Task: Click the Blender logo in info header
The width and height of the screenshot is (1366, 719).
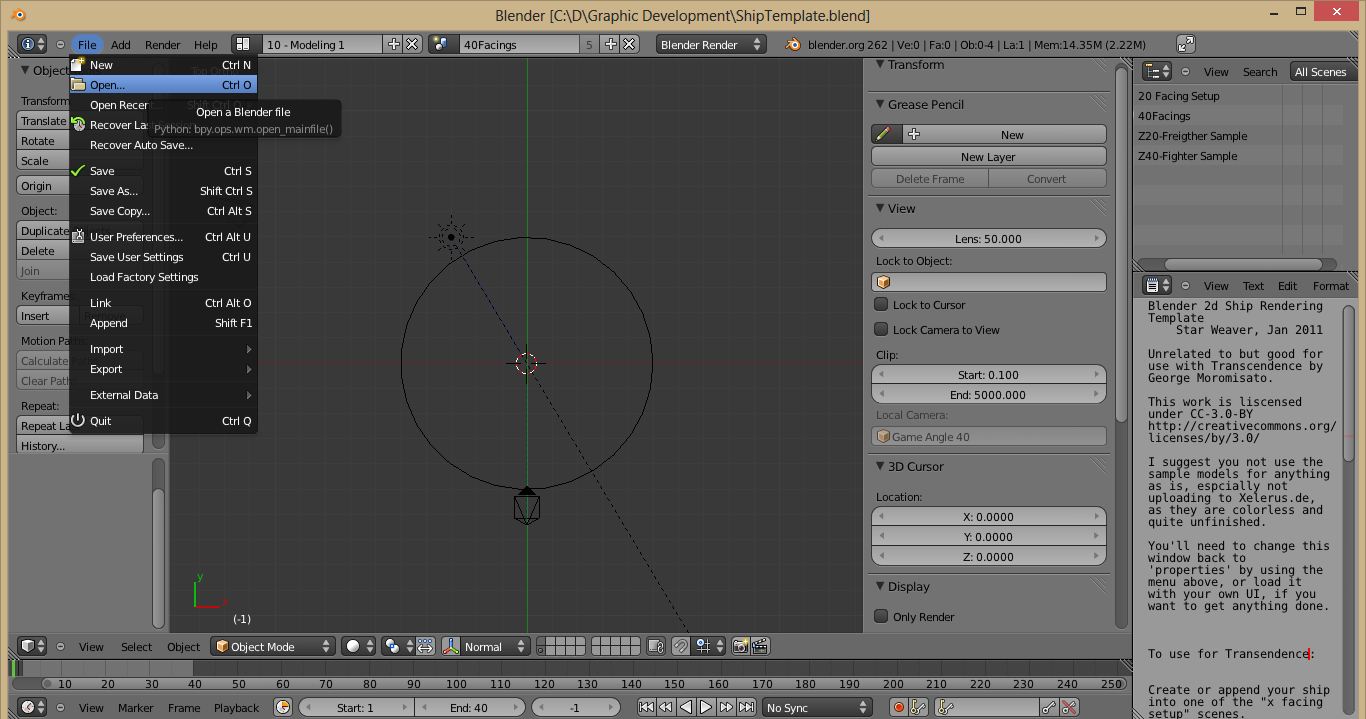Action: [794, 44]
